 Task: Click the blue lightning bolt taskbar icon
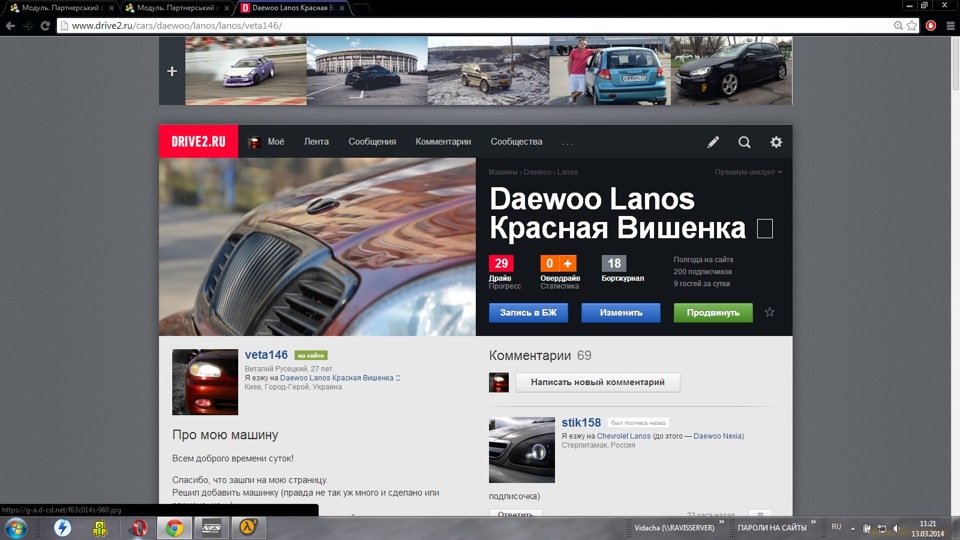[x=62, y=528]
